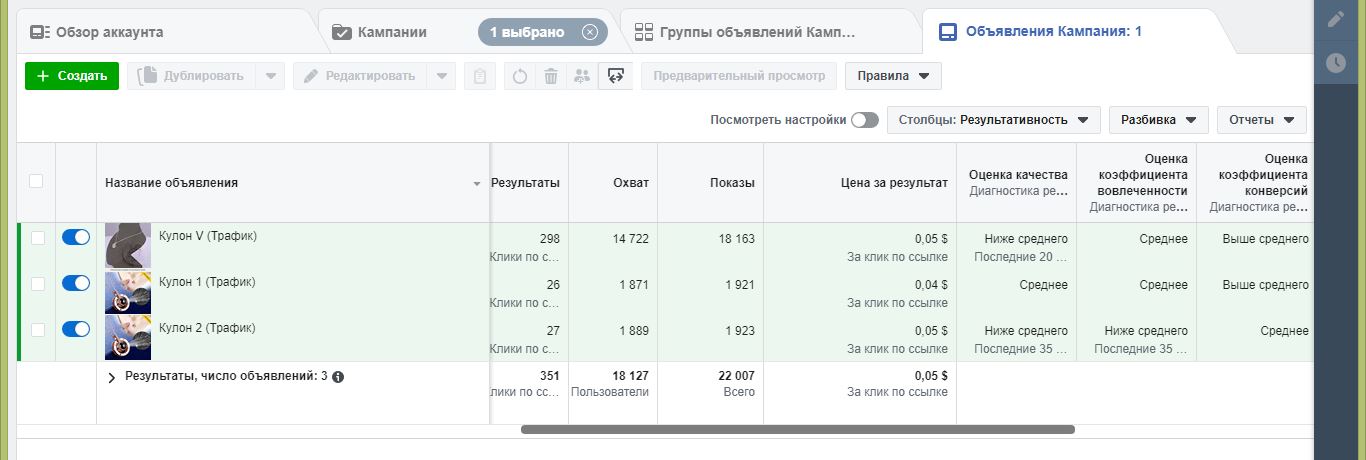Clear the '1 выбрано' selection with X
The height and width of the screenshot is (460, 1366).
pos(590,32)
